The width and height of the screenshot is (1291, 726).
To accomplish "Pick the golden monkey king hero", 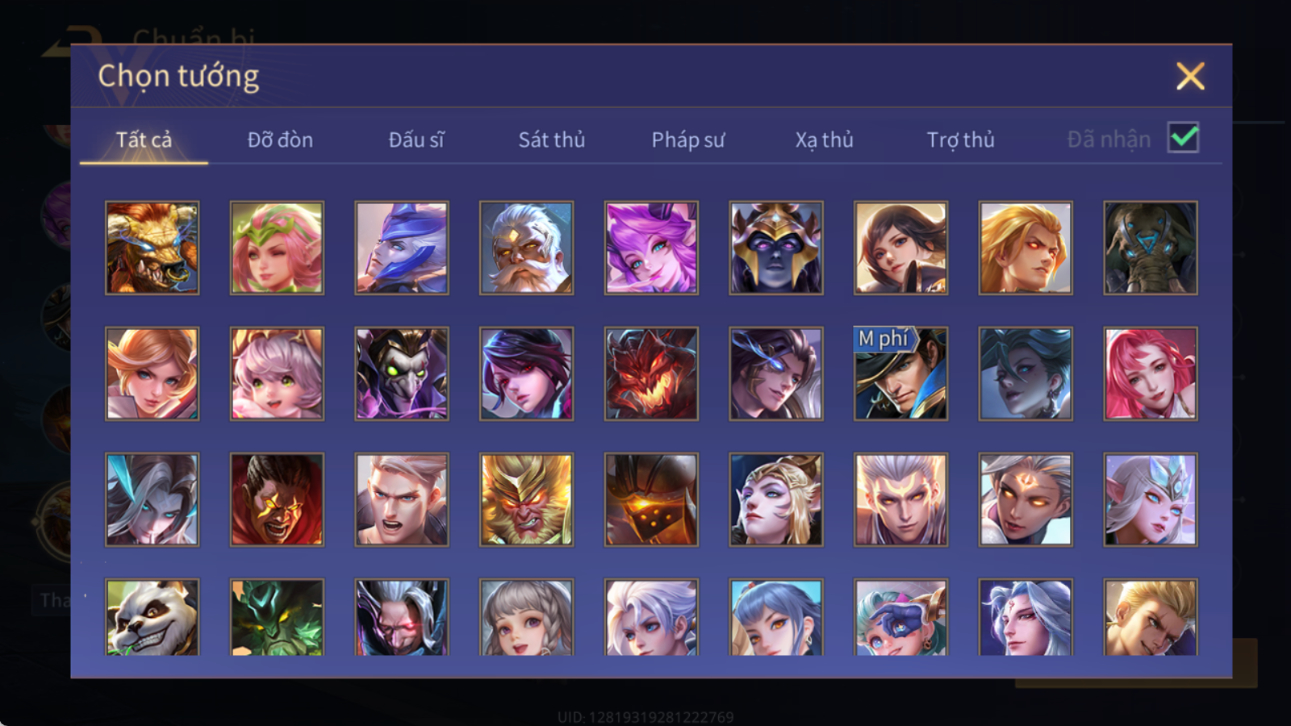I will [x=526, y=499].
